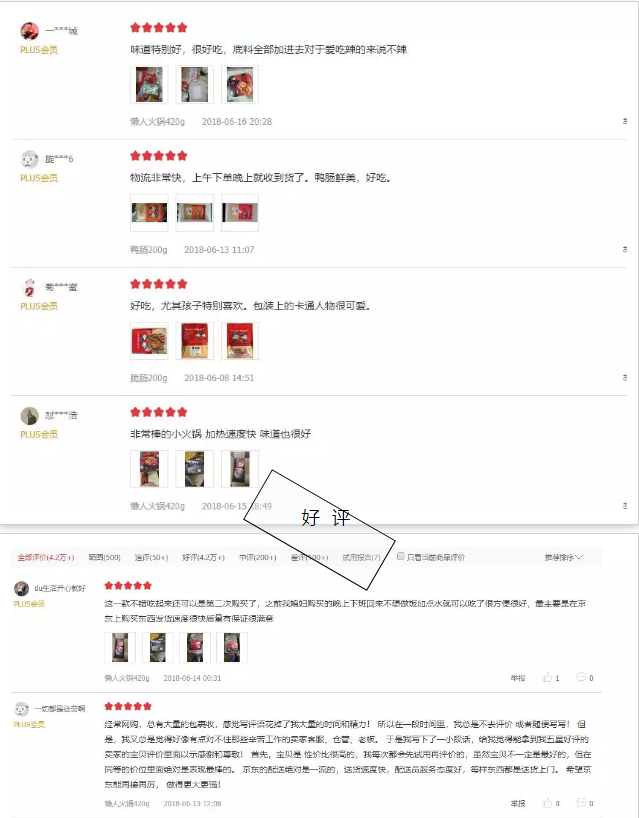Viewport: 639px width, 818px height.
Task: Click avatar of reviewer du生活开心就好
Action: [x=21, y=588]
